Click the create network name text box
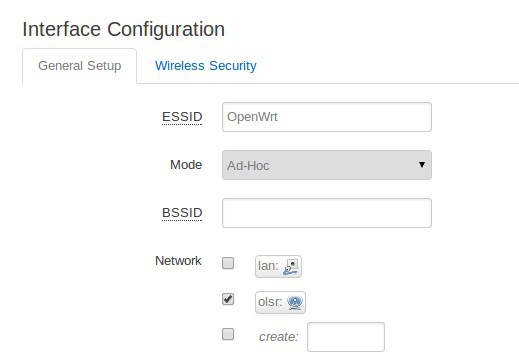This screenshot has height=361, width=519. click(x=346, y=337)
